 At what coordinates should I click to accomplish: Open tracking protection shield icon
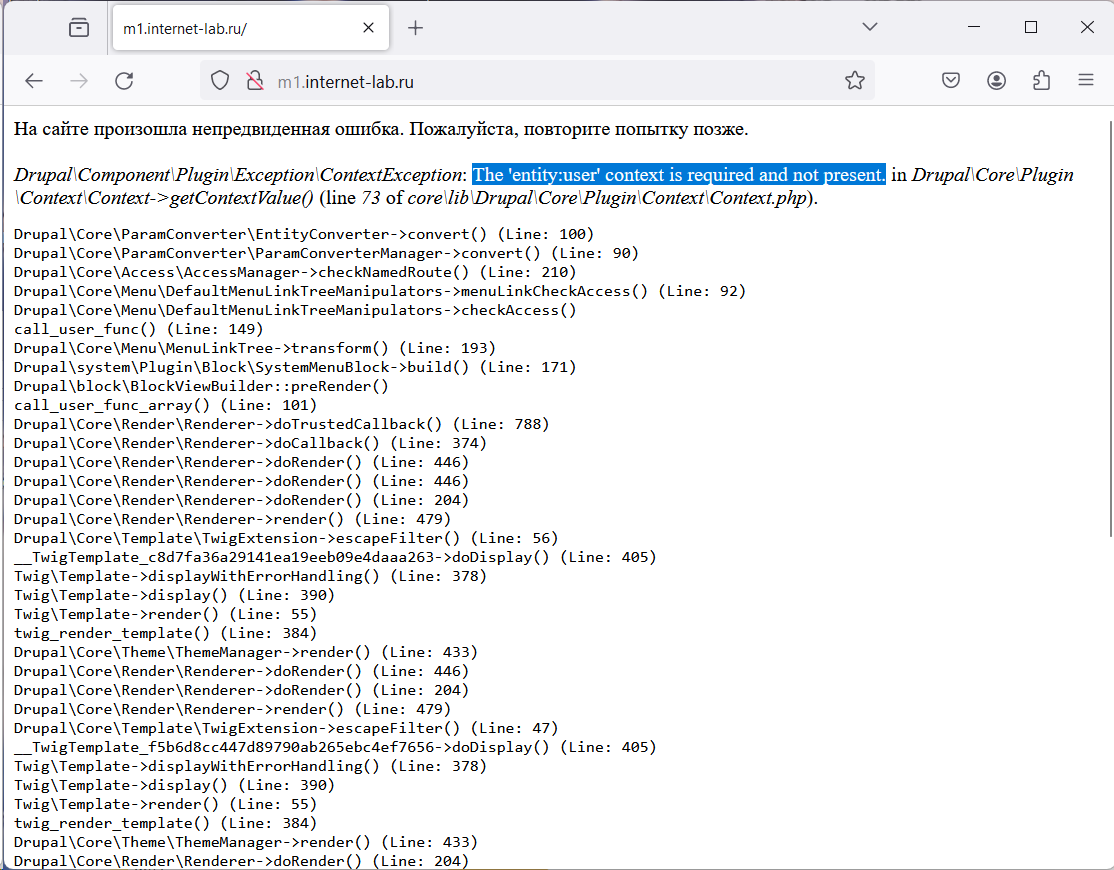(x=220, y=81)
